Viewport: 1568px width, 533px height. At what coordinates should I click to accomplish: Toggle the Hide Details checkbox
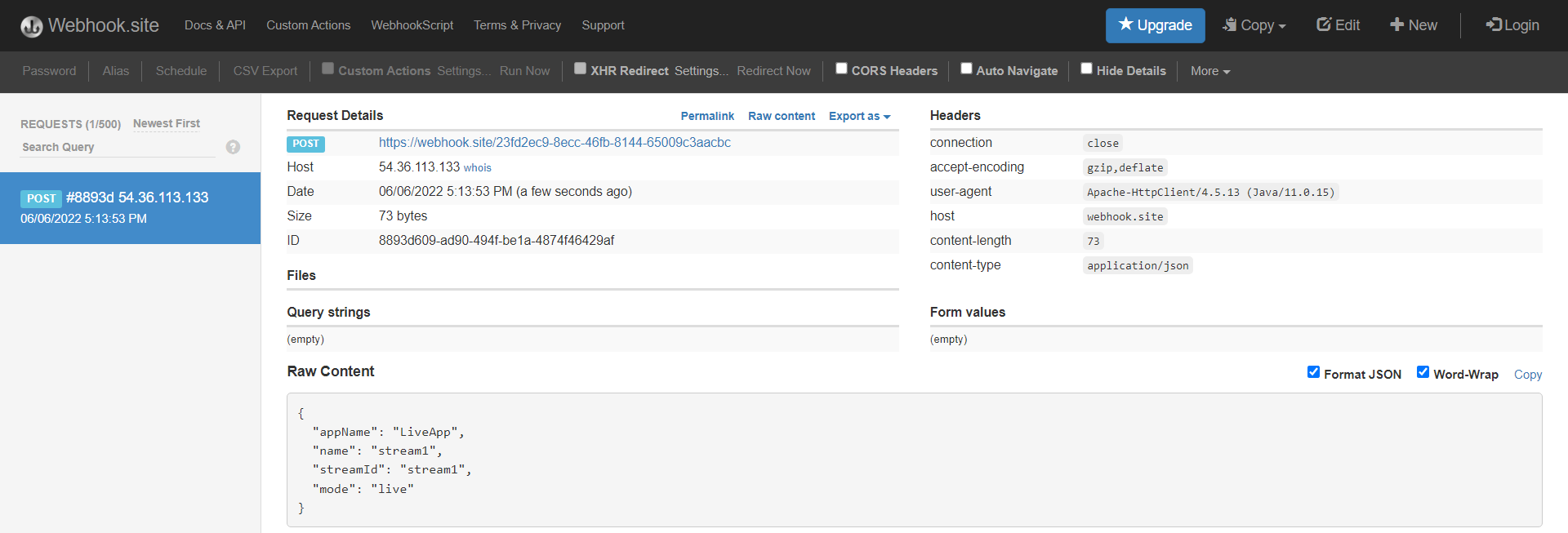[1086, 69]
